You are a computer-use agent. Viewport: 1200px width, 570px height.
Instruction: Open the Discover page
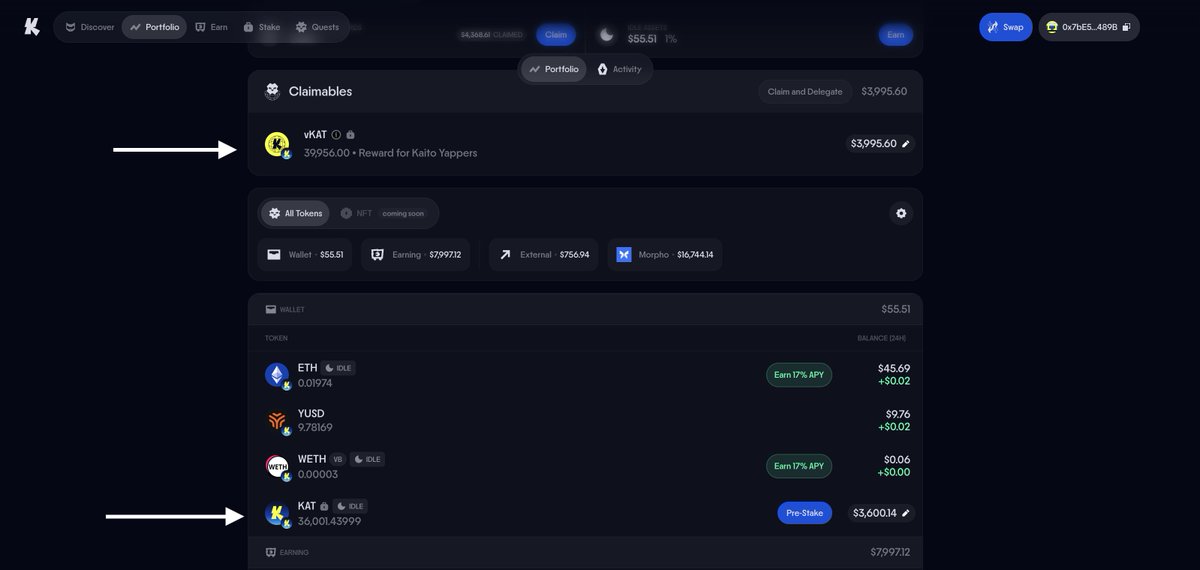click(89, 27)
